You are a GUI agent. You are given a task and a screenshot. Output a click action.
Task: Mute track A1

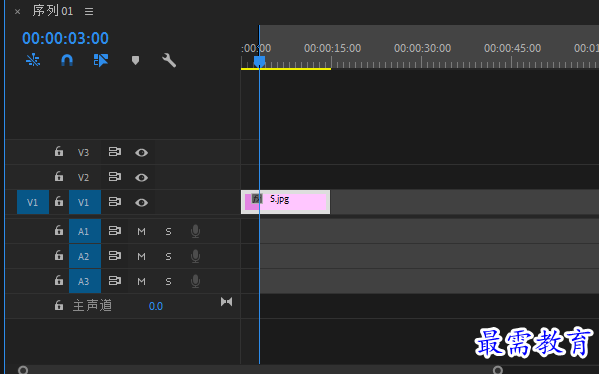point(141,232)
